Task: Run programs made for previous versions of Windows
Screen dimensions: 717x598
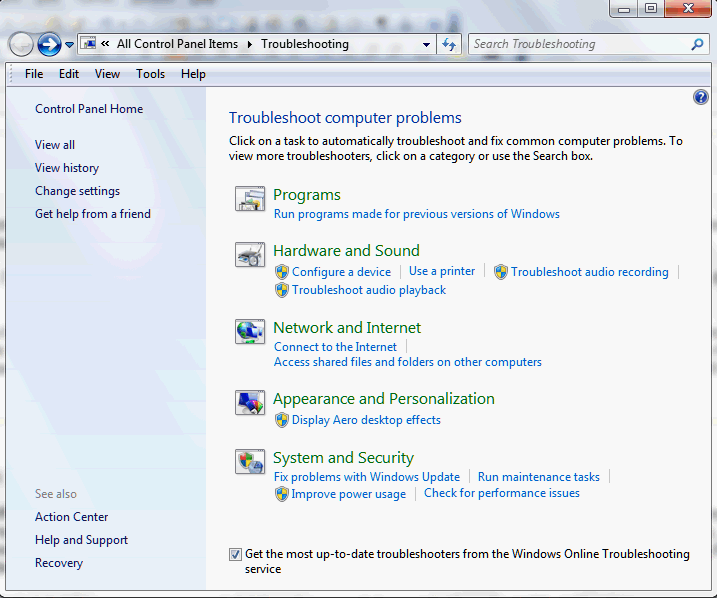Action: point(417,214)
